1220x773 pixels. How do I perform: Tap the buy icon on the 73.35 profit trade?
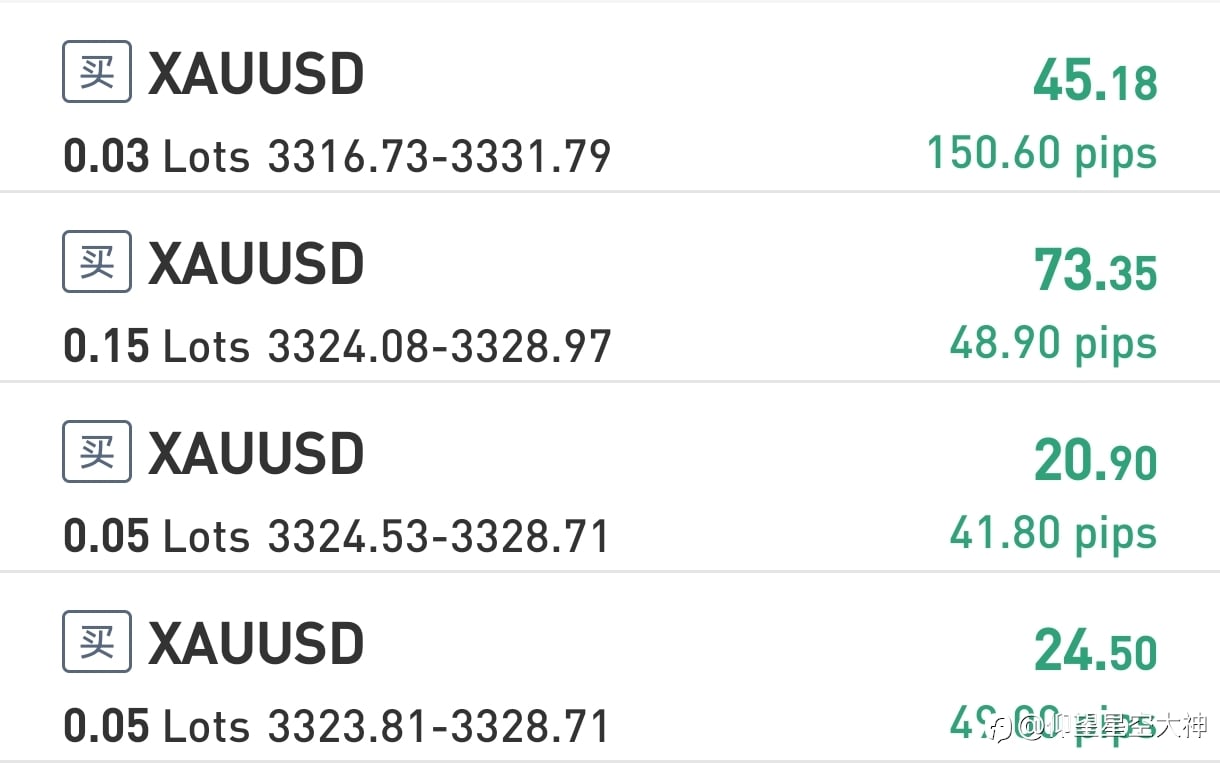[97, 262]
